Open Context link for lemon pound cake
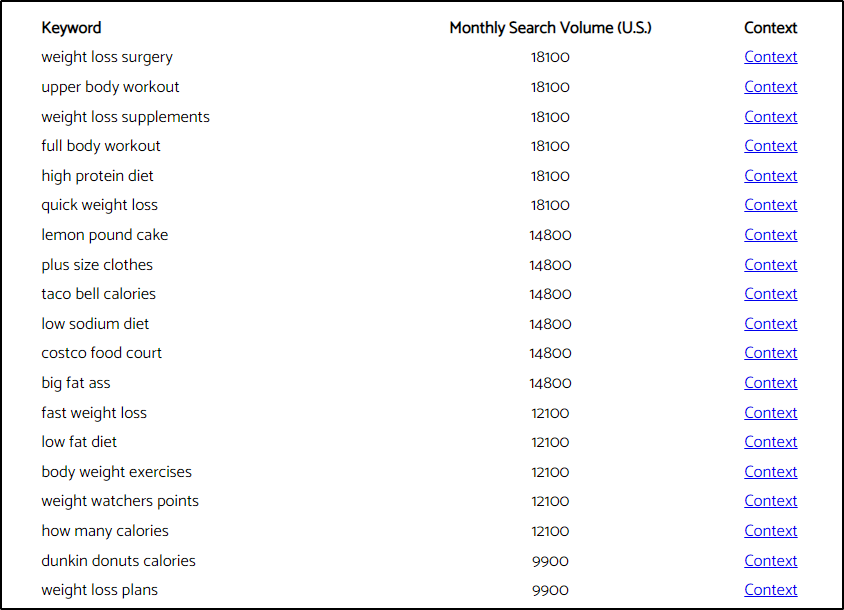 [x=770, y=235]
